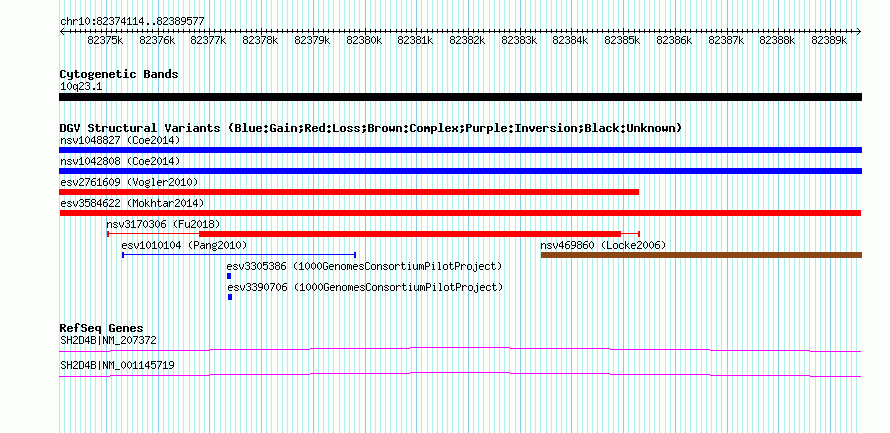This screenshot has height=433, width=890.
Task: Click blue gain bar under nsv1048827
Action: click(x=460, y=150)
